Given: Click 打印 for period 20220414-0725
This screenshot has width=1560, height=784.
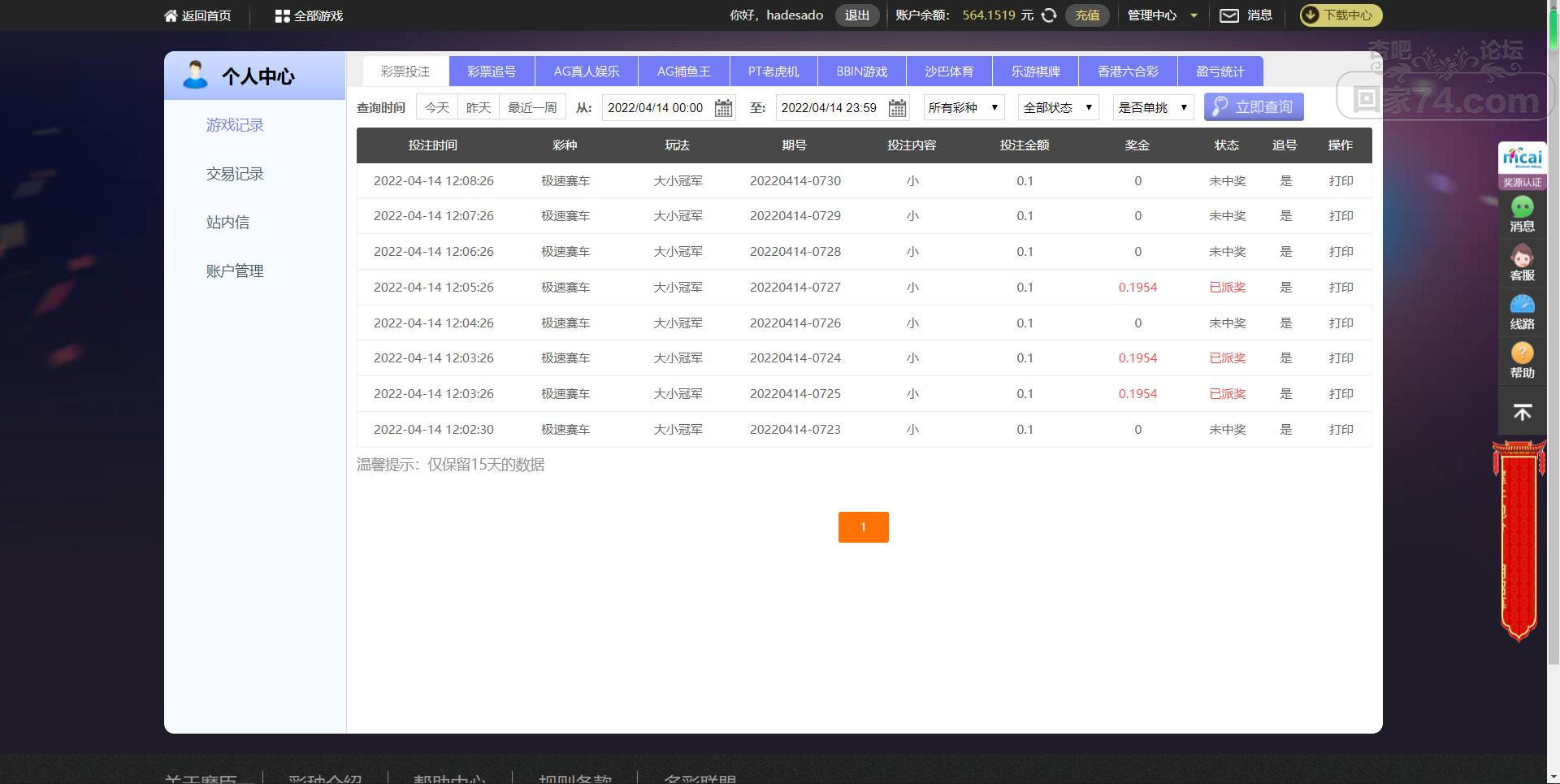Looking at the screenshot, I should pos(1341,394).
